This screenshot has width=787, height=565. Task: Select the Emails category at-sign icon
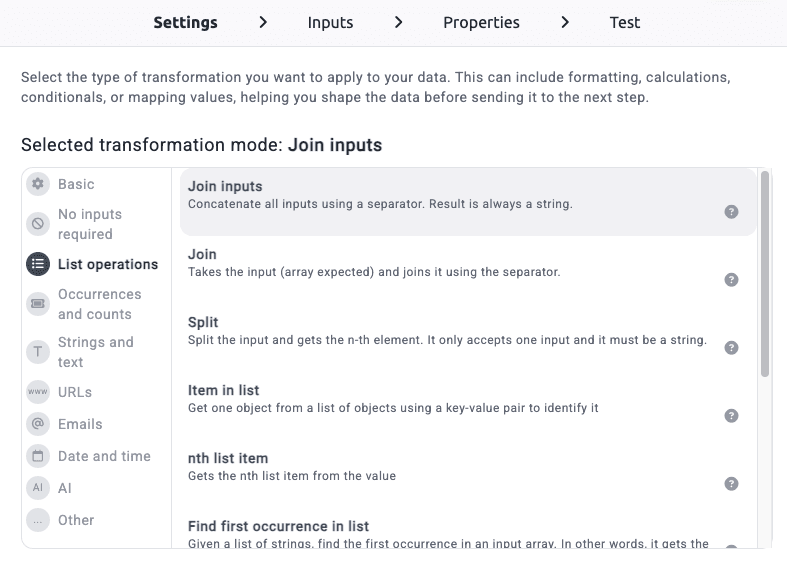coord(38,424)
